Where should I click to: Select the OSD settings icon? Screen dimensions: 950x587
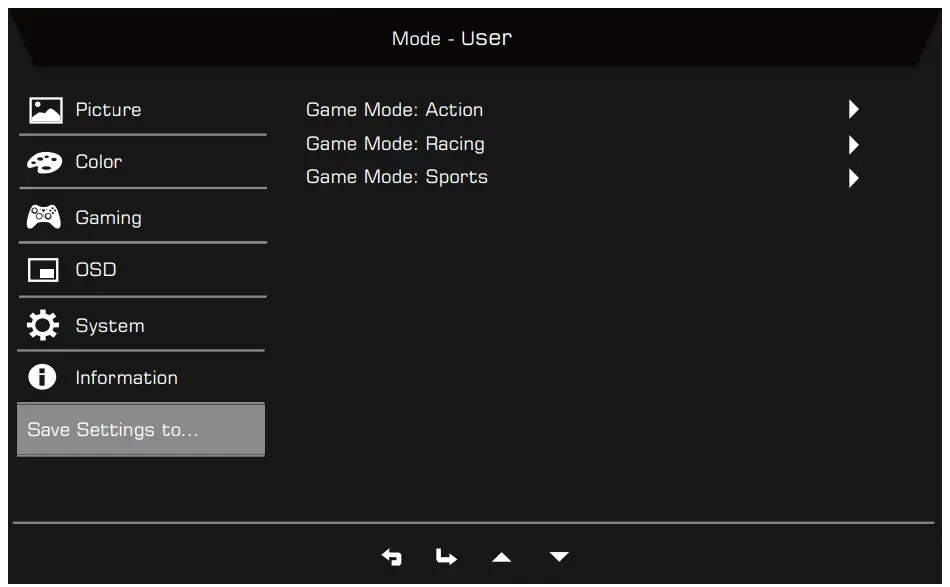pyautogui.click(x=43, y=269)
